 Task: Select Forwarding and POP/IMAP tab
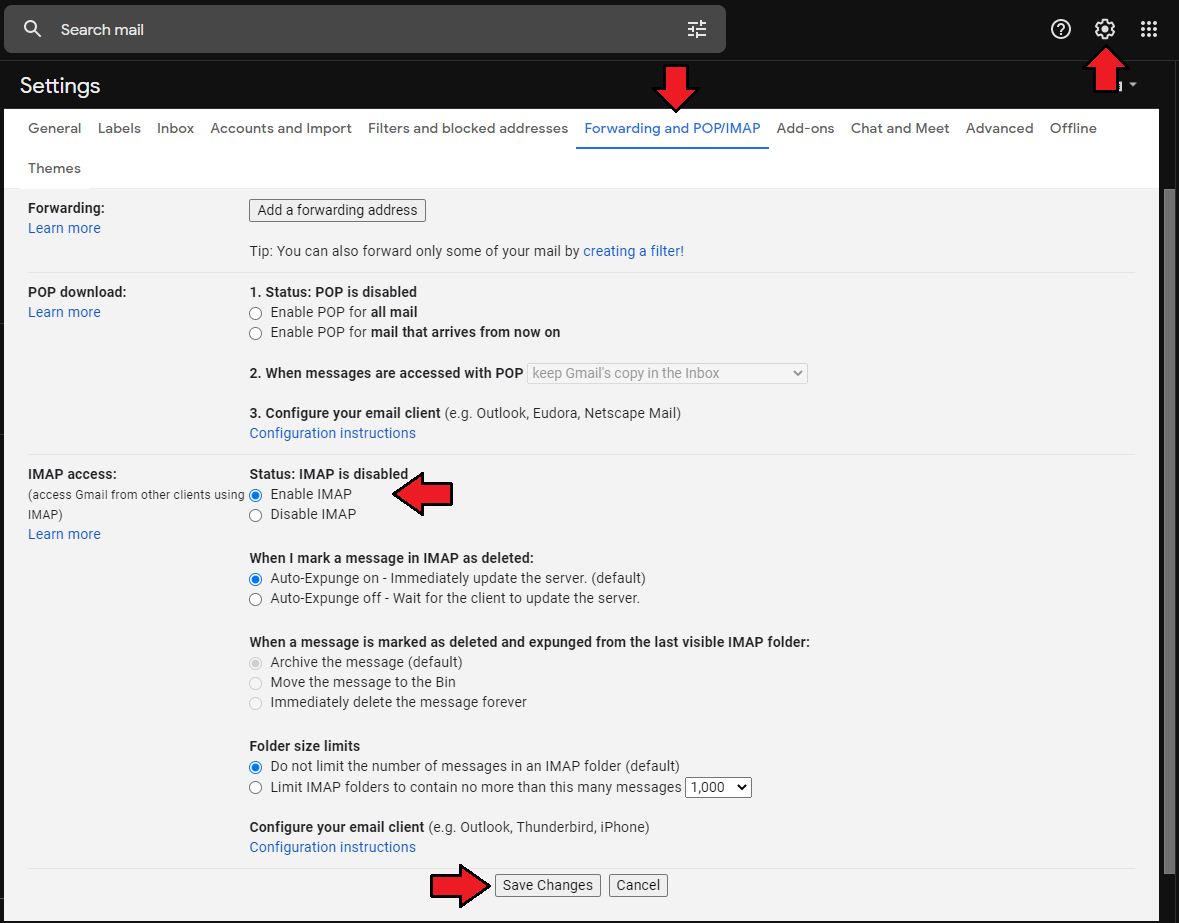(x=672, y=129)
